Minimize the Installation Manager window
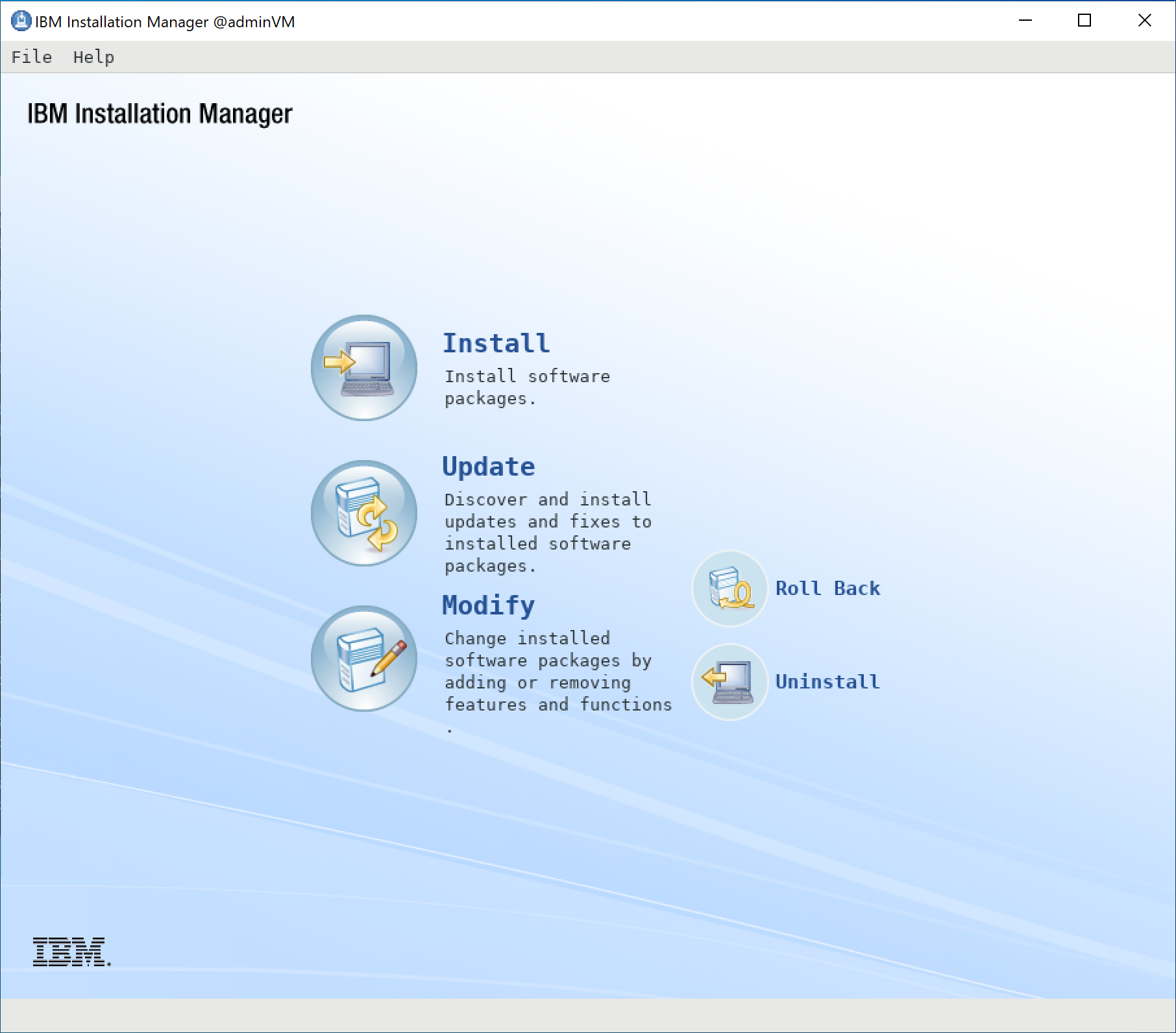 [1024, 21]
